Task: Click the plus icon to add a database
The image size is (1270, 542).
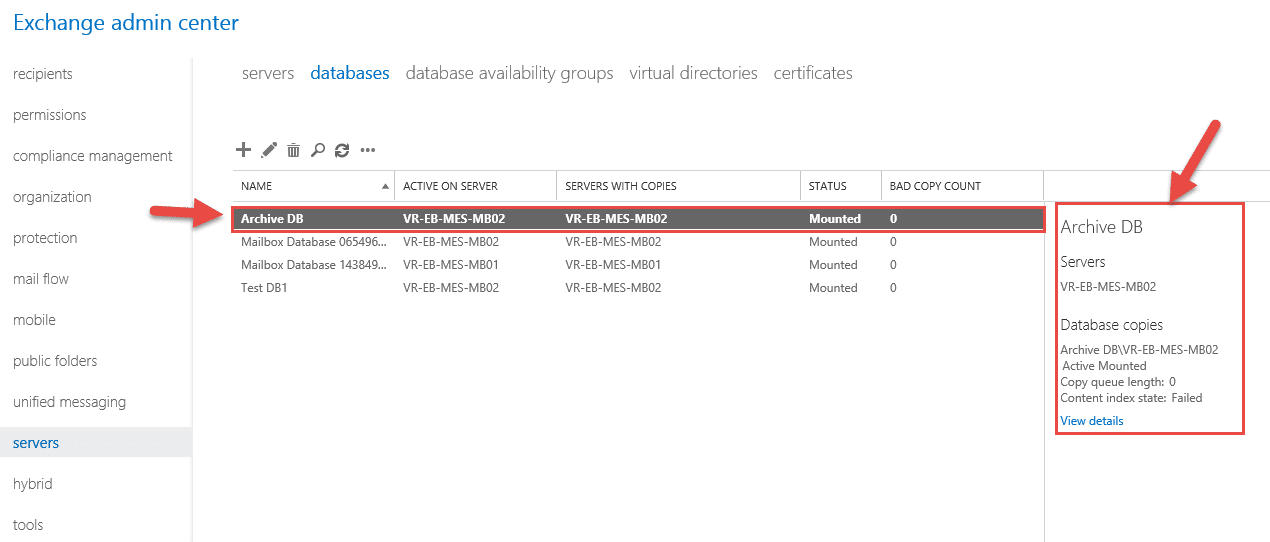Action: (243, 150)
